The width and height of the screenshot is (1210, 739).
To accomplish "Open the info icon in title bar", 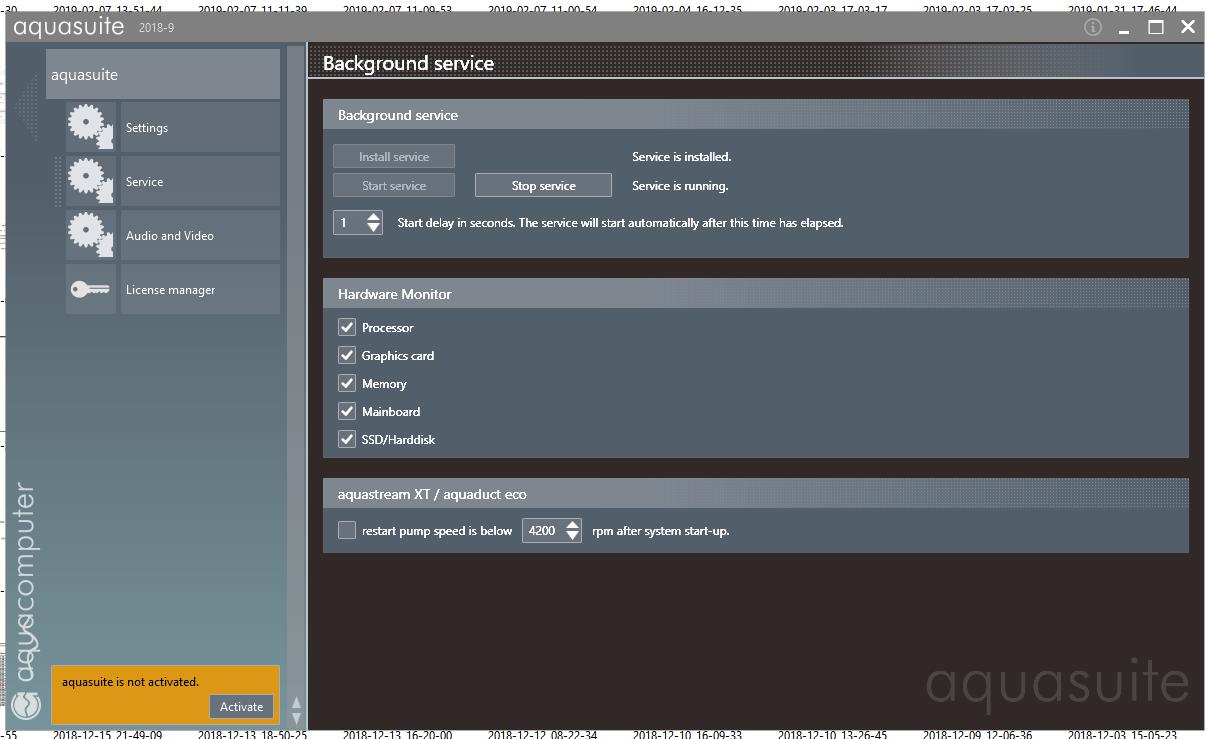I will point(1093,27).
